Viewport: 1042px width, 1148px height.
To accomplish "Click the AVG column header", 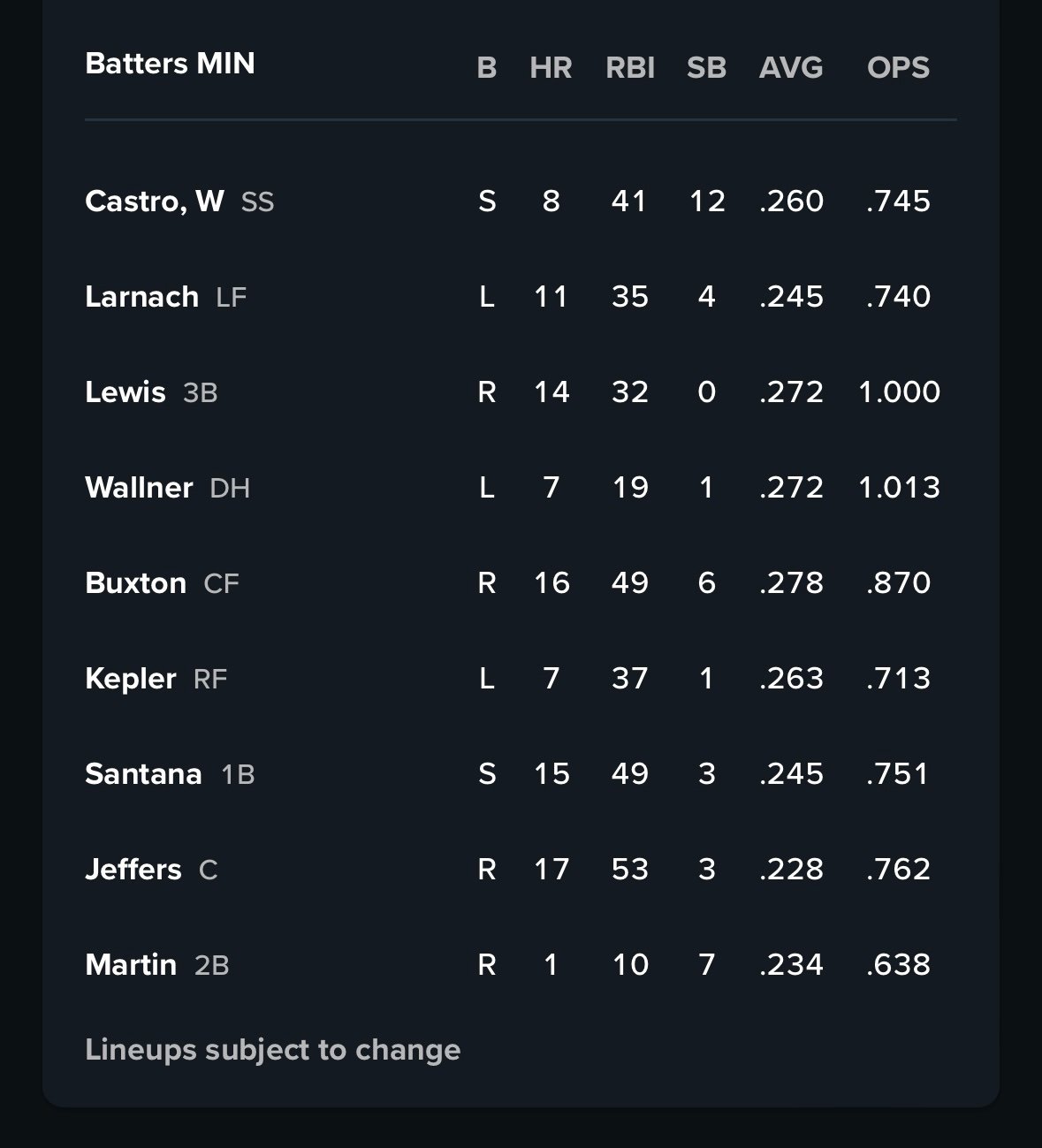I will (x=791, y=68).
